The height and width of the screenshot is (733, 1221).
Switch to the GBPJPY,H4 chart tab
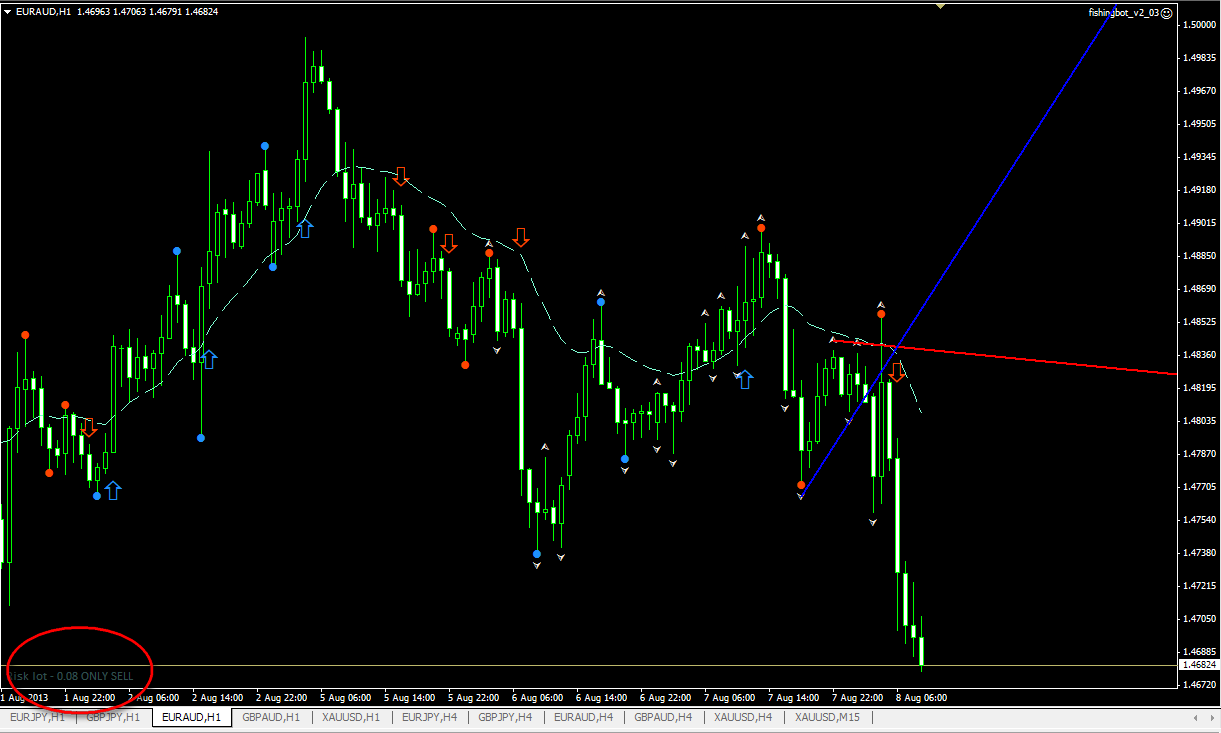pos(507,717)
